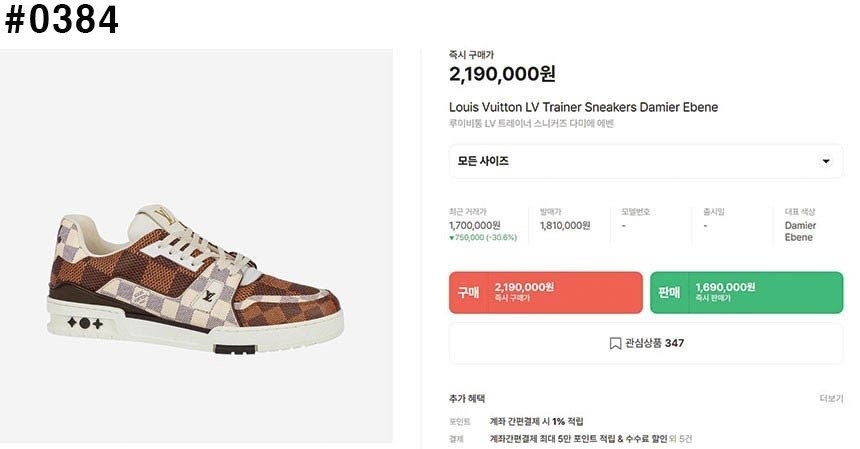This screenshot has height=449, width=860.
Task: Click the 발매가 1,810,000원 release price
Action: click(x=565, y=225)
